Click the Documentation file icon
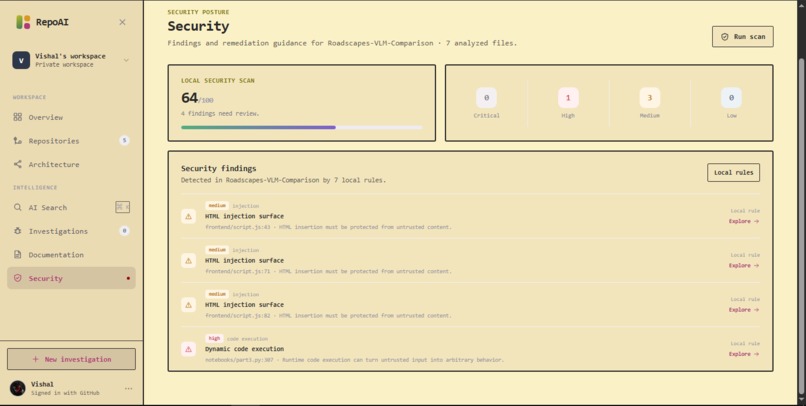The image size is (806, 406). pos(17,255)
